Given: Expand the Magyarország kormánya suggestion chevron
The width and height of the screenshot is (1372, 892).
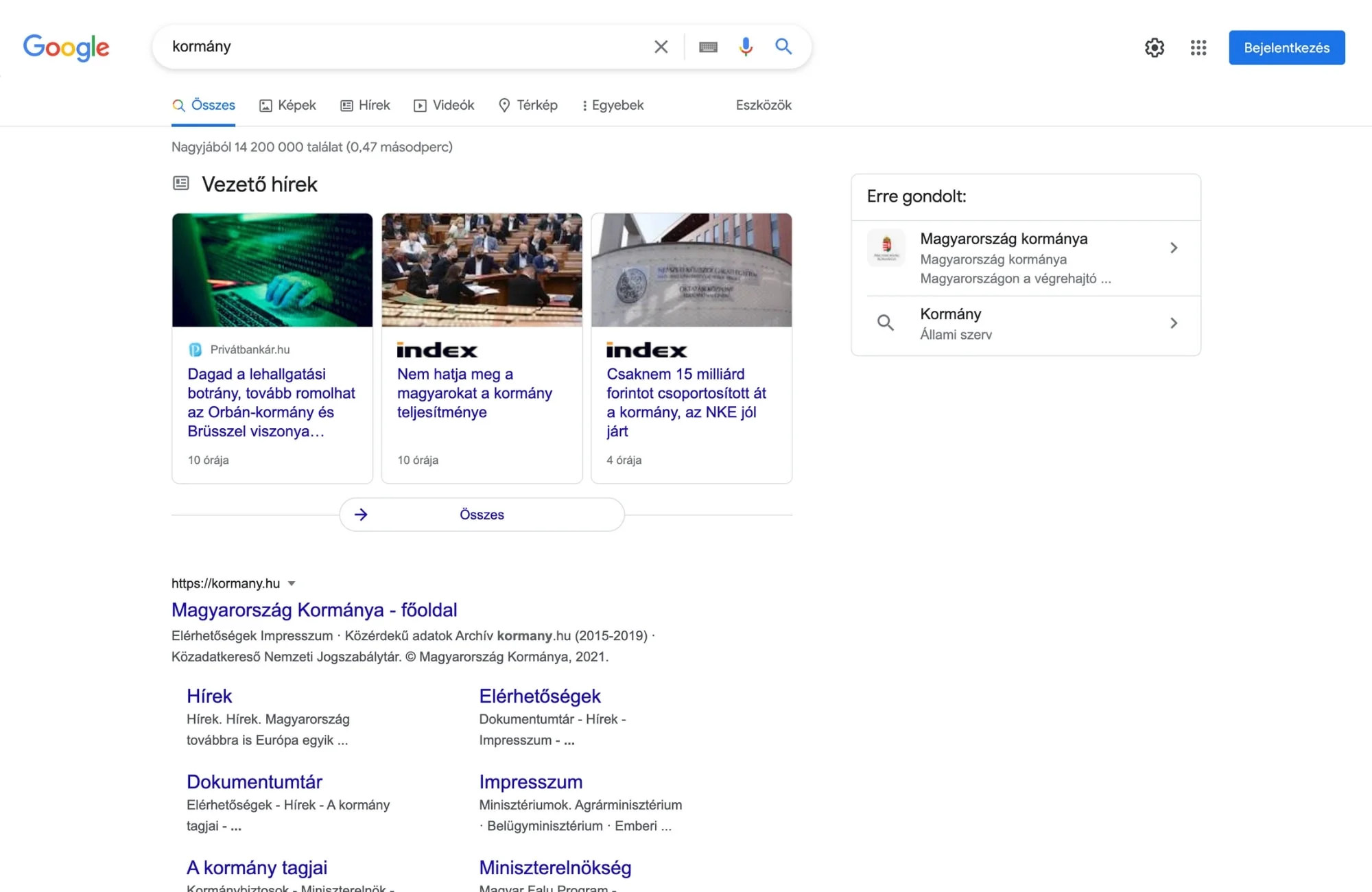Looking at the screenshot, I should tap(1174, 248).
